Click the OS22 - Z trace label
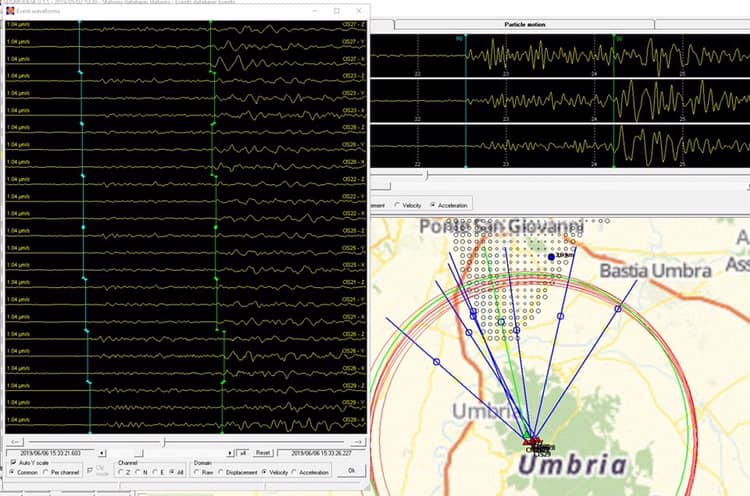Screen dimensions: 750x496 tap(353, 179)
